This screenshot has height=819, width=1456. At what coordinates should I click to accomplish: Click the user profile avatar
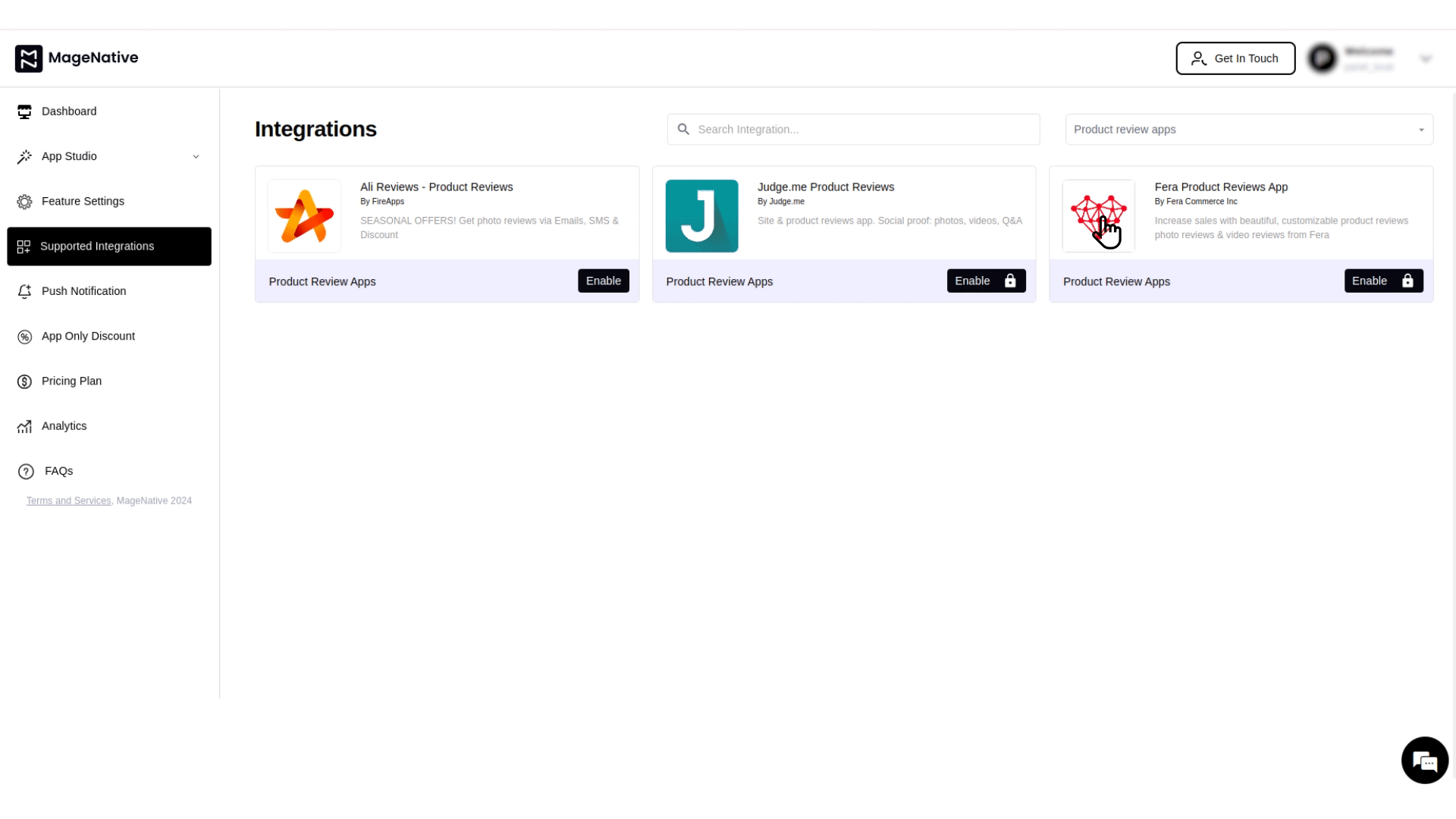pos(1322,58)
